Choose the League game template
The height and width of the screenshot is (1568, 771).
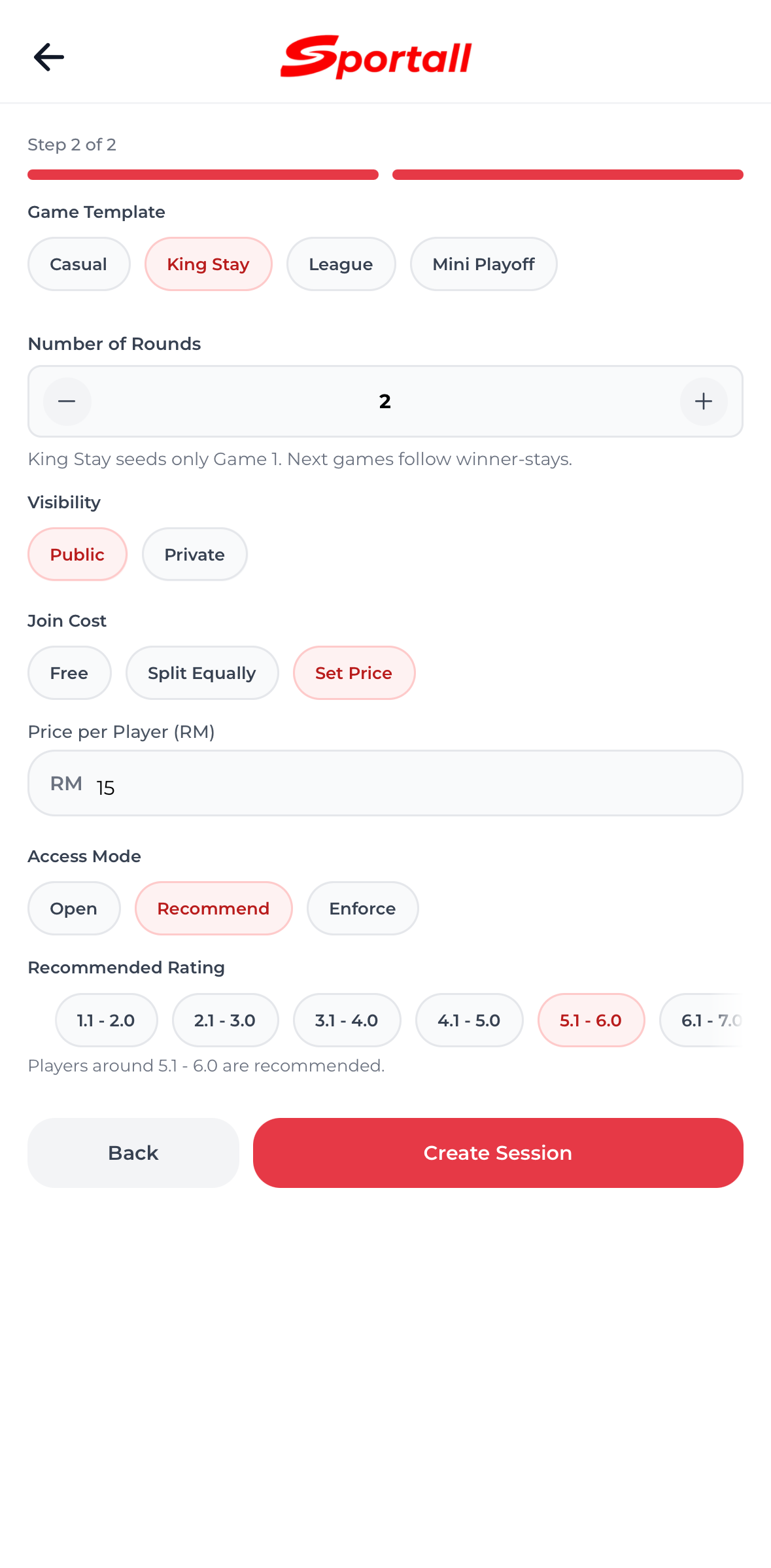pyautogui.click(x=341, y=264)
